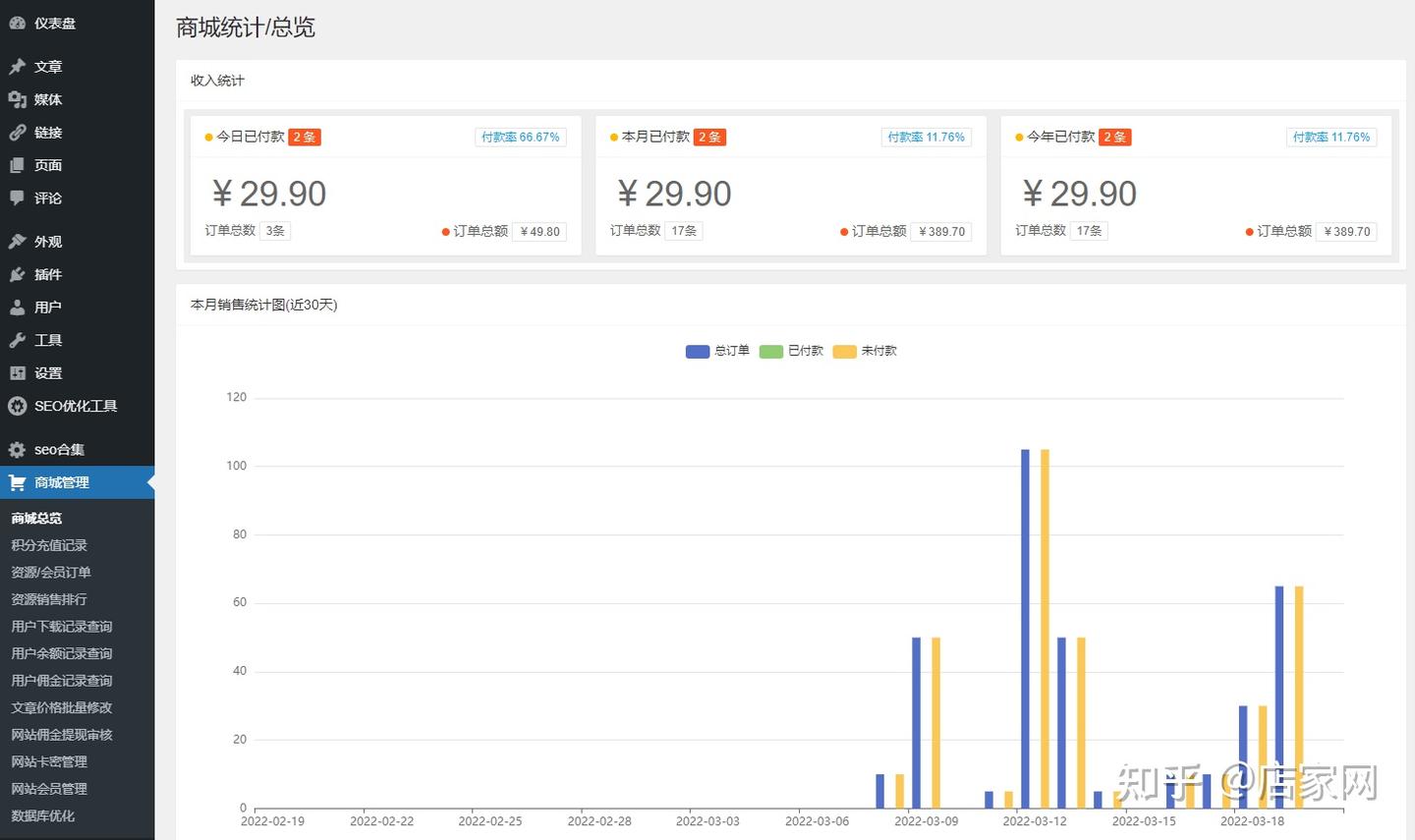Select the 插件 plugin icon in sidebar
The height and width of the screenshot is (840, 1415).
(x=18, y=274)
